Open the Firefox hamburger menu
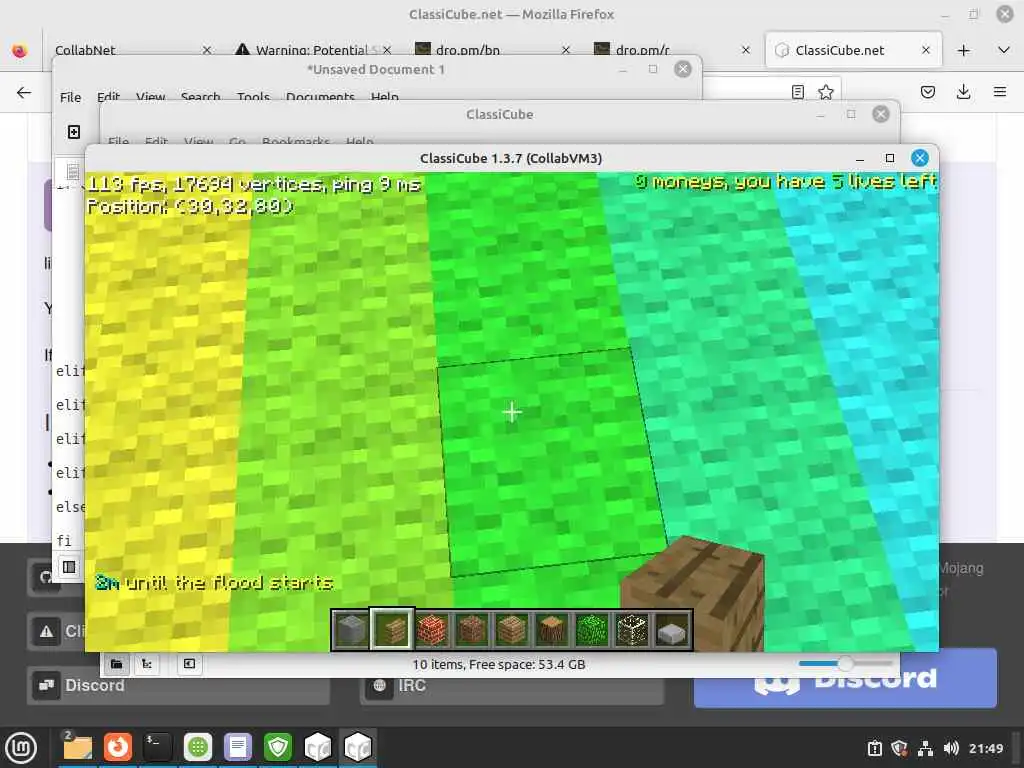Image resolution: width=1024 pixels, height=768 pixels. click(x=1000, y=92)
